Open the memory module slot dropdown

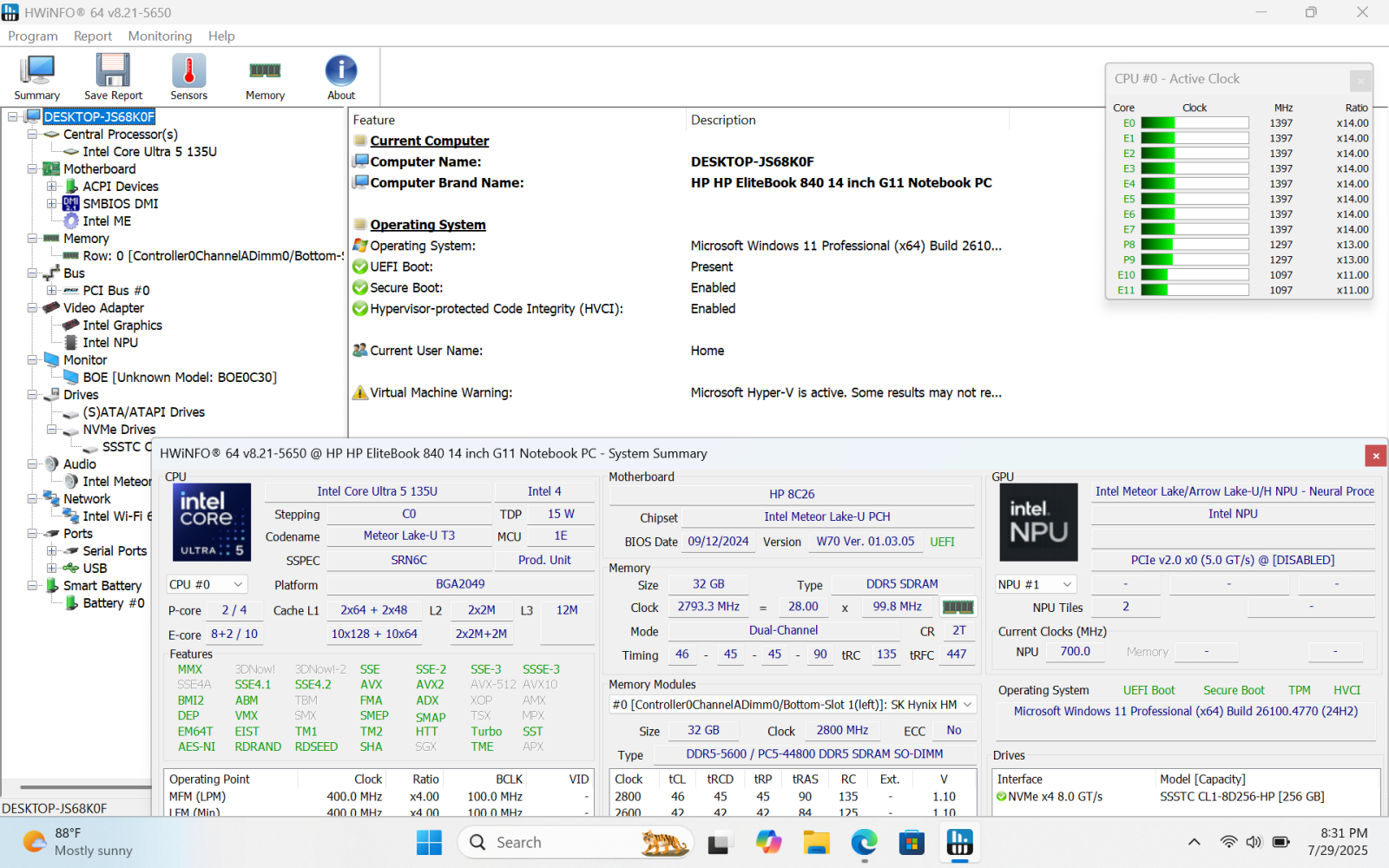pos(793,705)
